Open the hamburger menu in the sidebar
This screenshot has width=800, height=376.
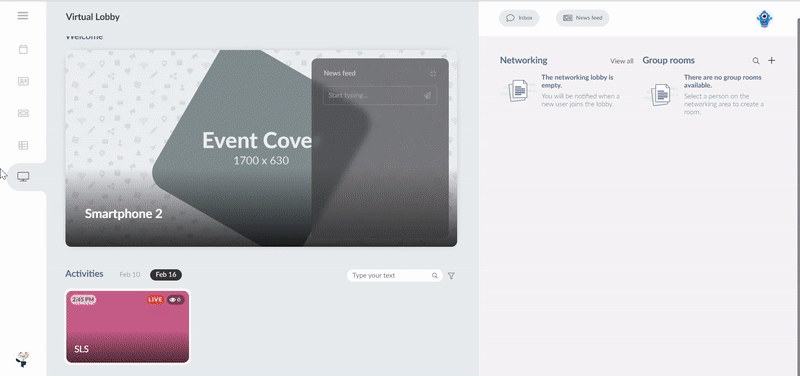[x=23, y=15]
